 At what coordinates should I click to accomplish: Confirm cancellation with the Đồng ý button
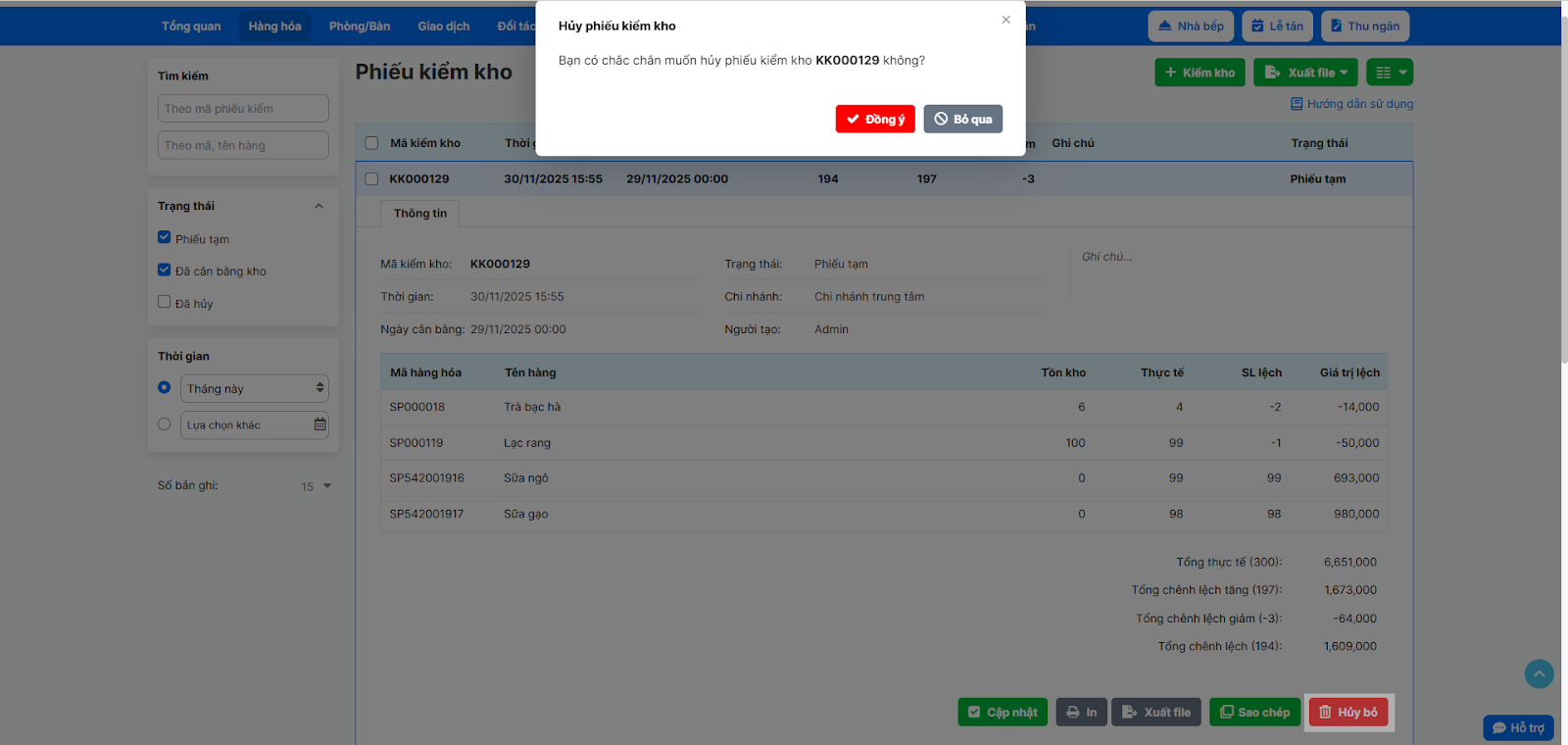[x=875, y=119]
